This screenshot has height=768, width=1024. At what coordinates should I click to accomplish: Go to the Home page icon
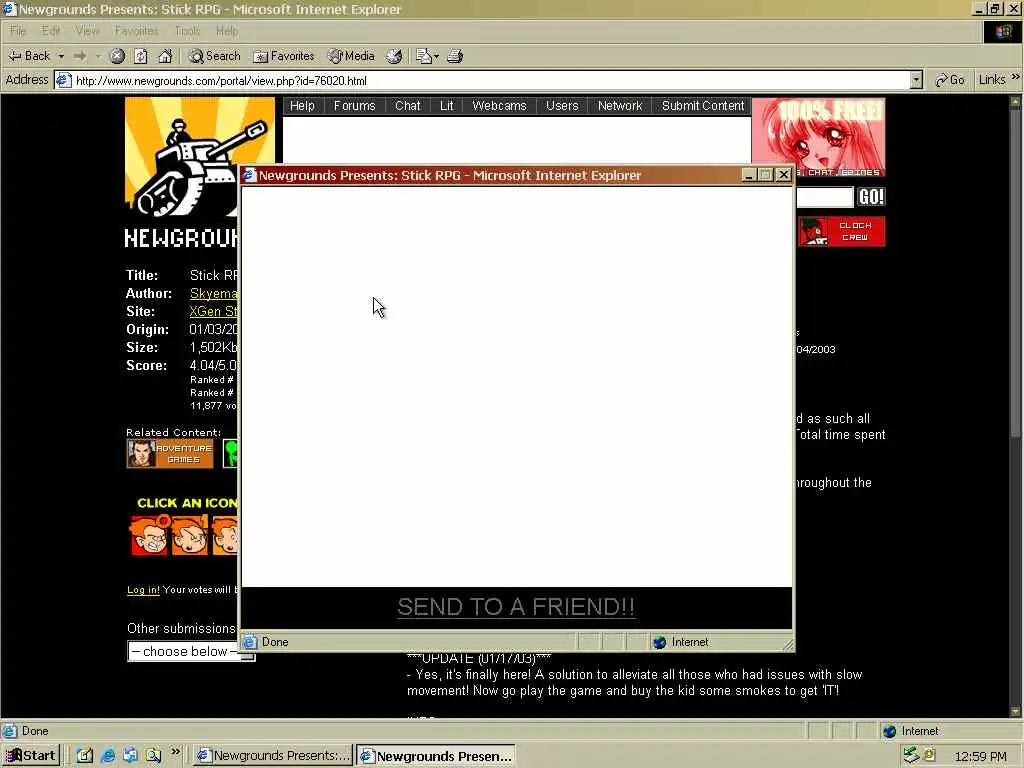click(x=165, y=56)
